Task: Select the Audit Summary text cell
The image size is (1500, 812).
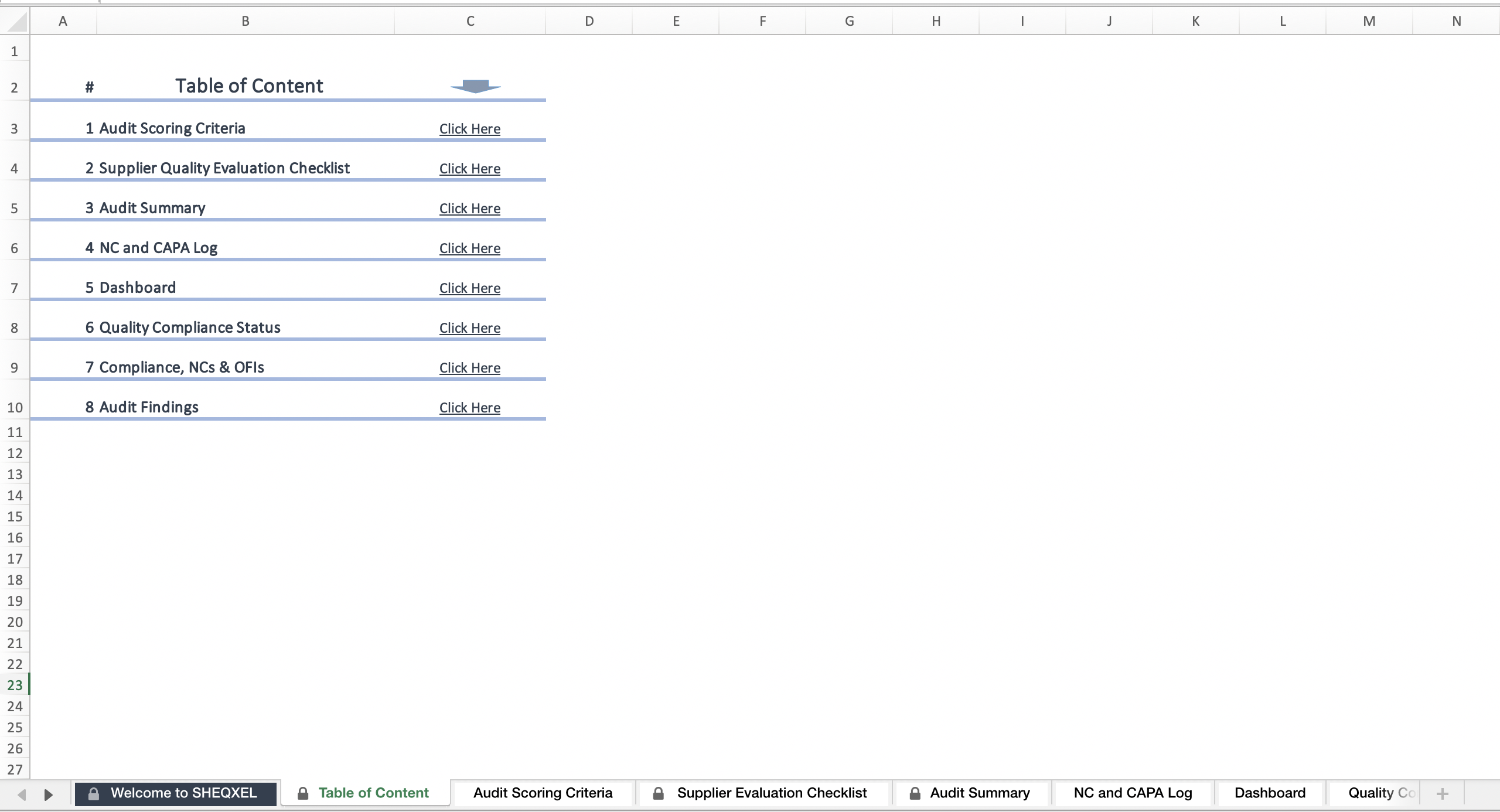Action: [152, 208]
